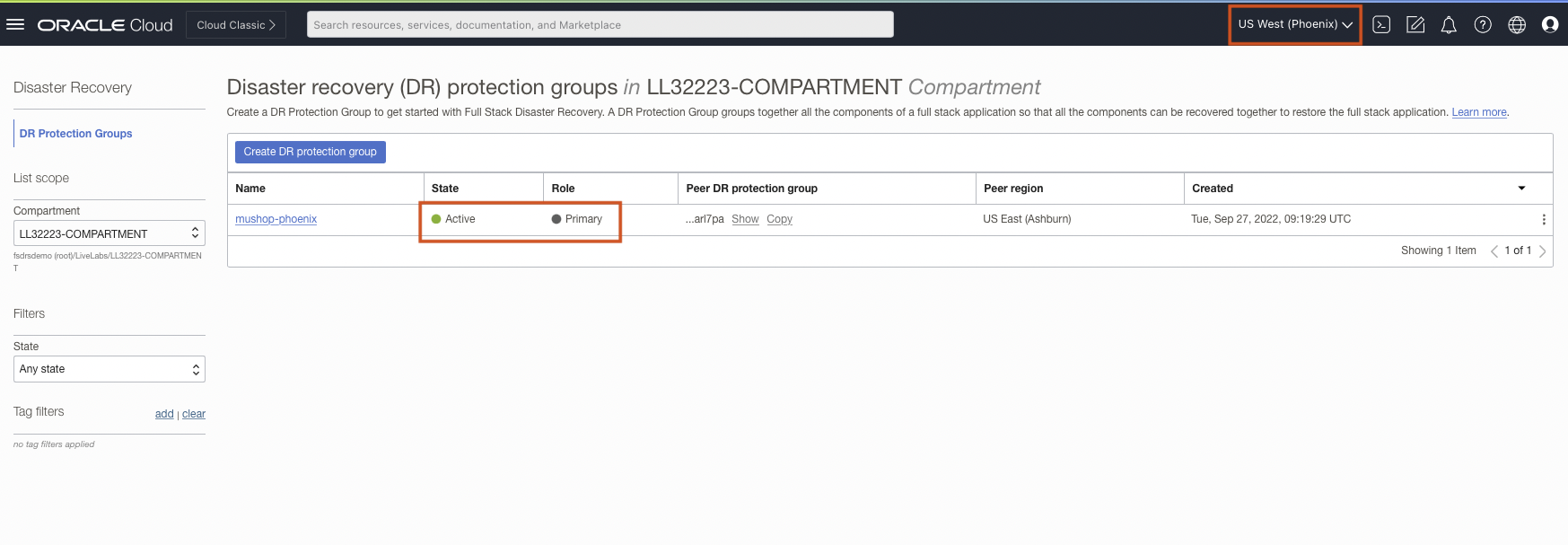Open the announcements bell icon

1449,25
